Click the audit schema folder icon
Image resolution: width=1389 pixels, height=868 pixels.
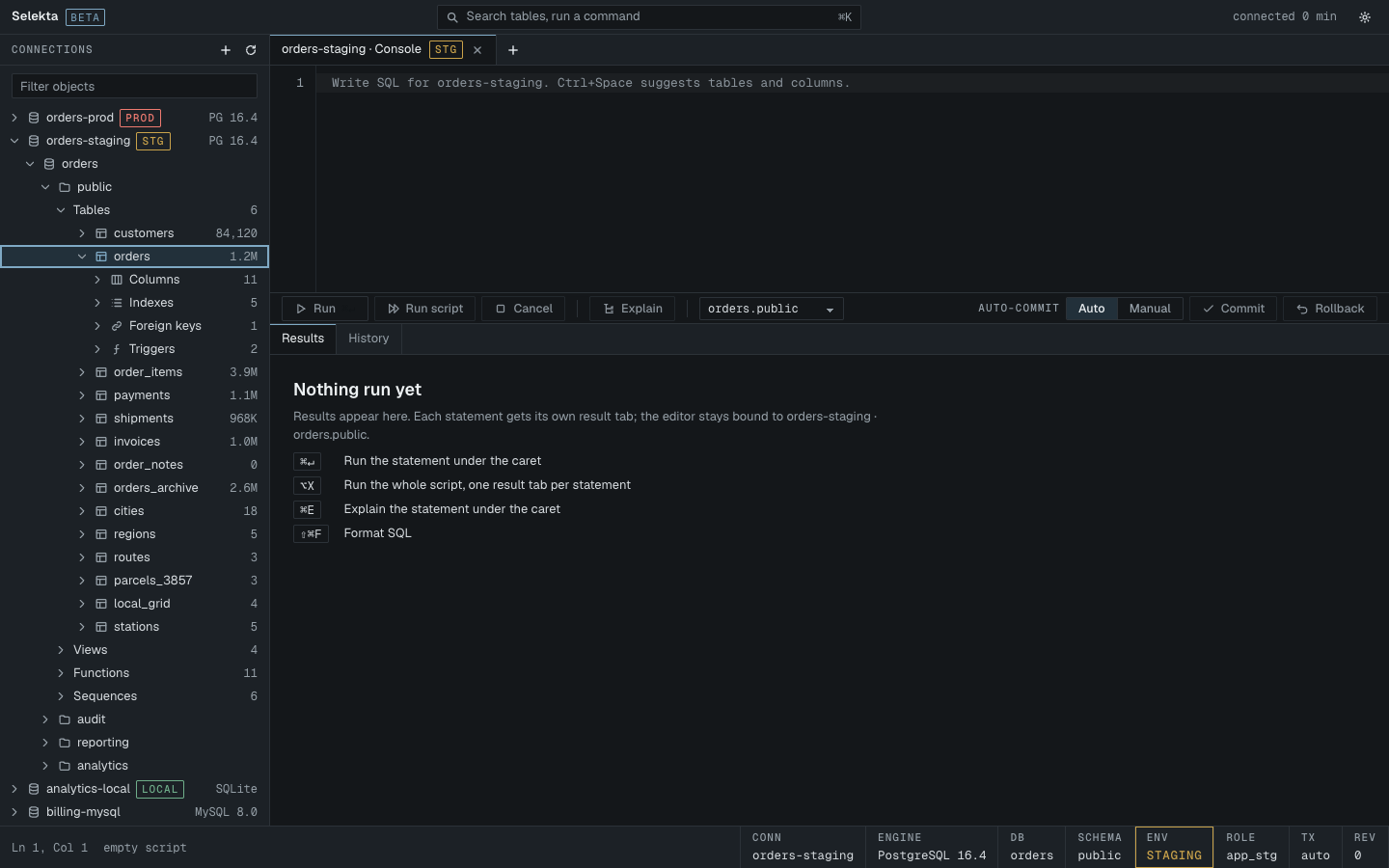[x=65, y=719]
